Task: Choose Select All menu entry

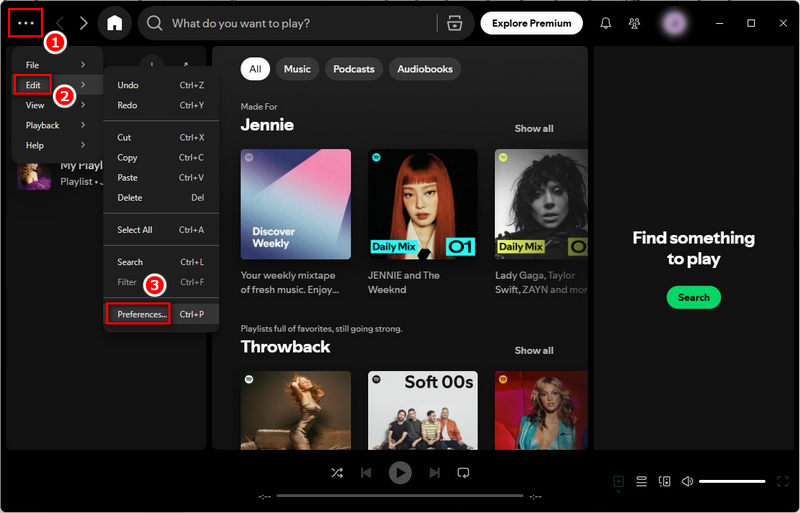Action: (x=161, y=230)
